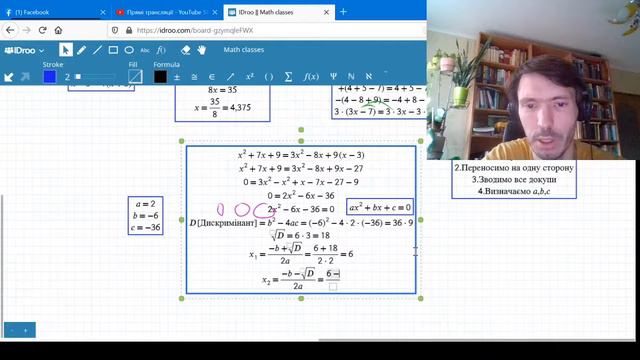The image size is (640, 360).
Task: Click the blue stroke color swatch
Action: click(x=50, y=77)
